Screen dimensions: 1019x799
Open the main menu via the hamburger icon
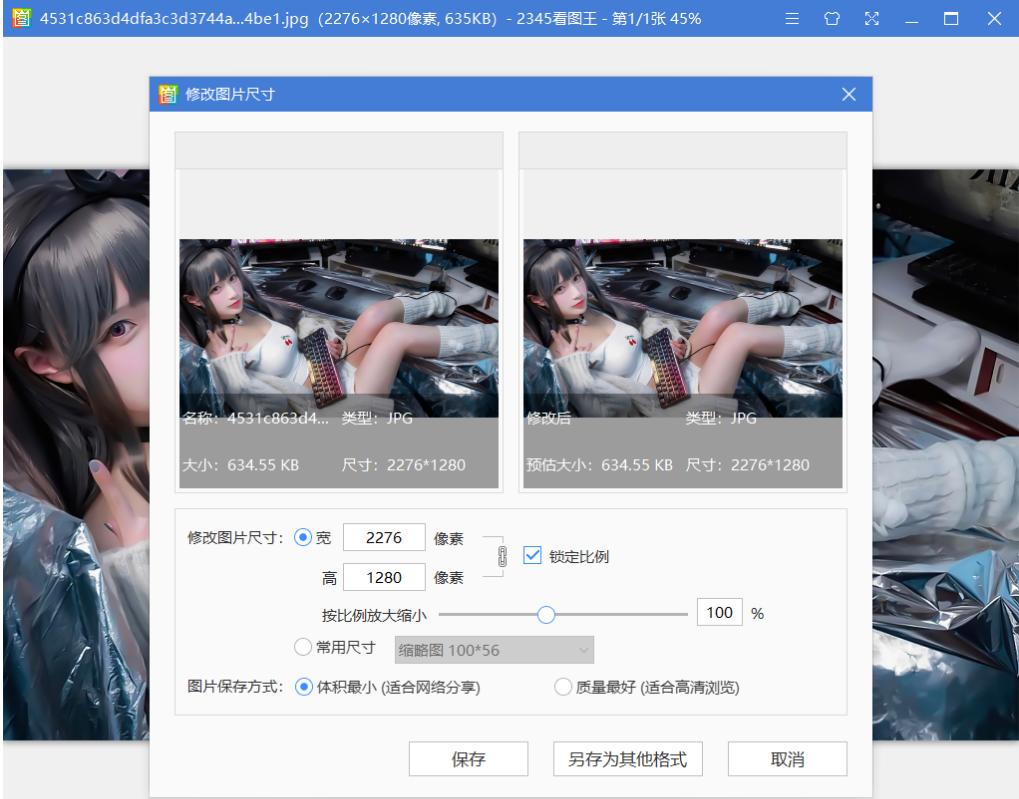[791, 17]
